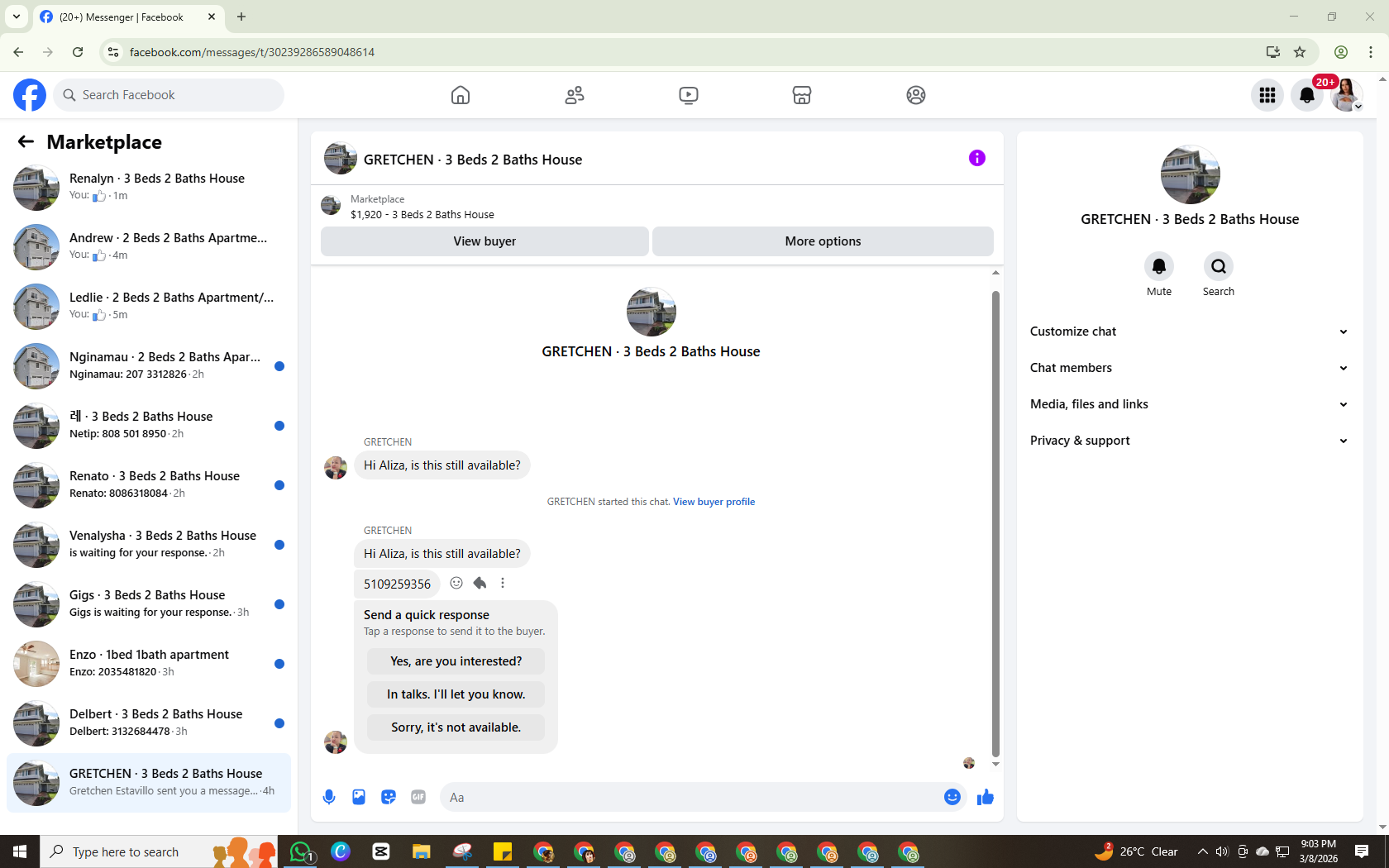
Task: Open a new Chrome tab
Action: [x=241, y=17]
